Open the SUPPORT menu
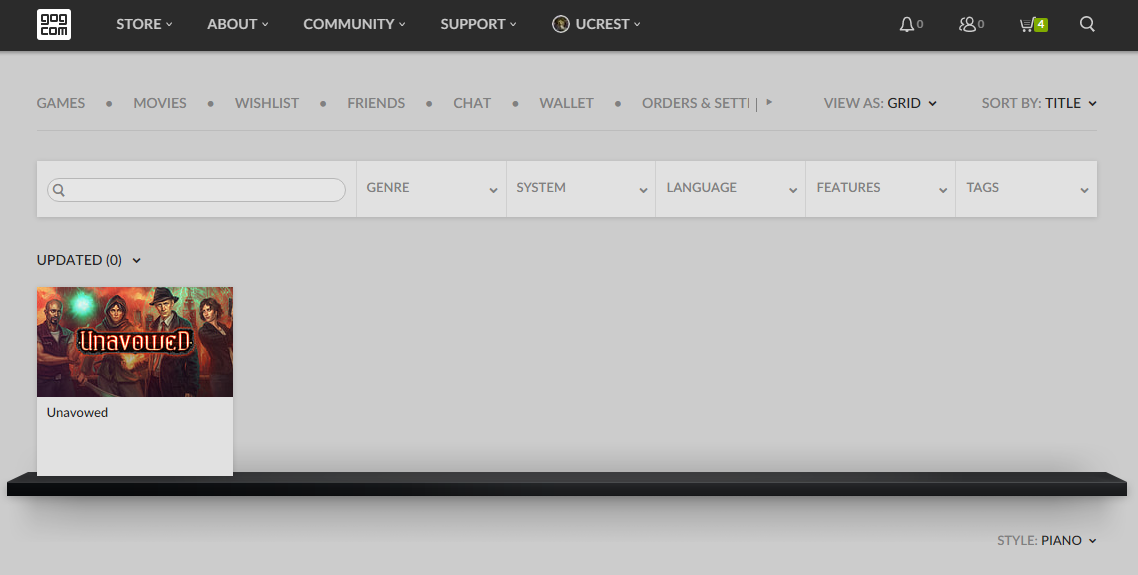The width and height of the screenshot is (1138, 575). (478, 24)
